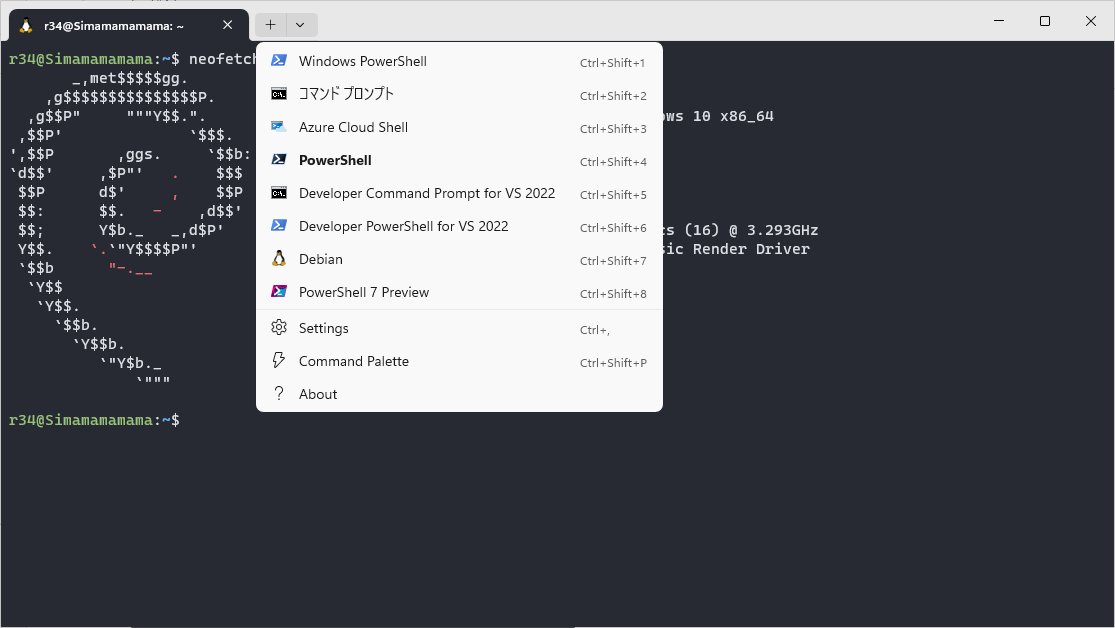Click the Ctrl+Shift+7 shortcut label
Viewport: 1115px width, 628px height.
pos(613,261)
